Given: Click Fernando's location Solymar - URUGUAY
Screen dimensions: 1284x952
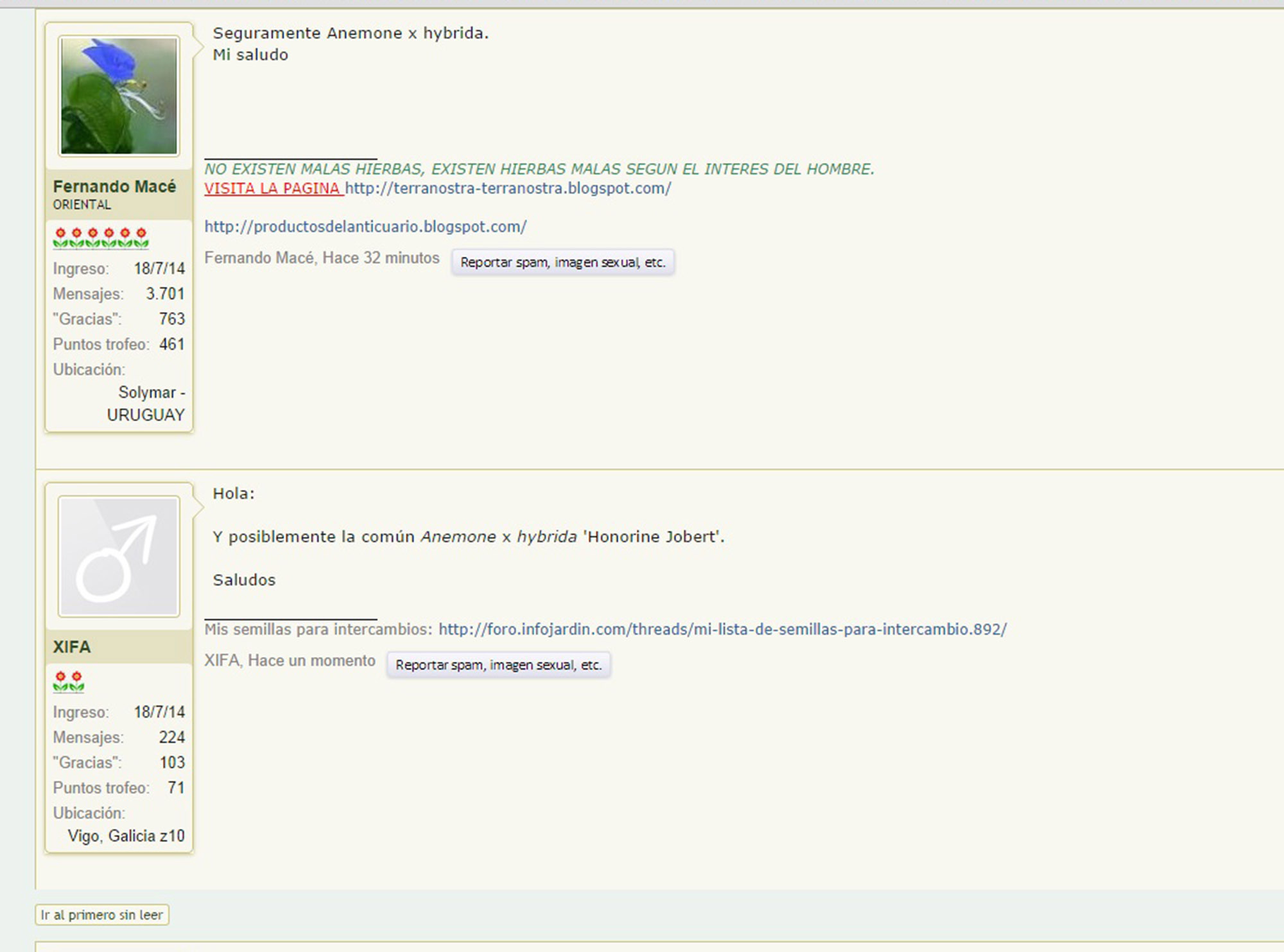Looking at the screenshot, I should (x=146, y=404).
